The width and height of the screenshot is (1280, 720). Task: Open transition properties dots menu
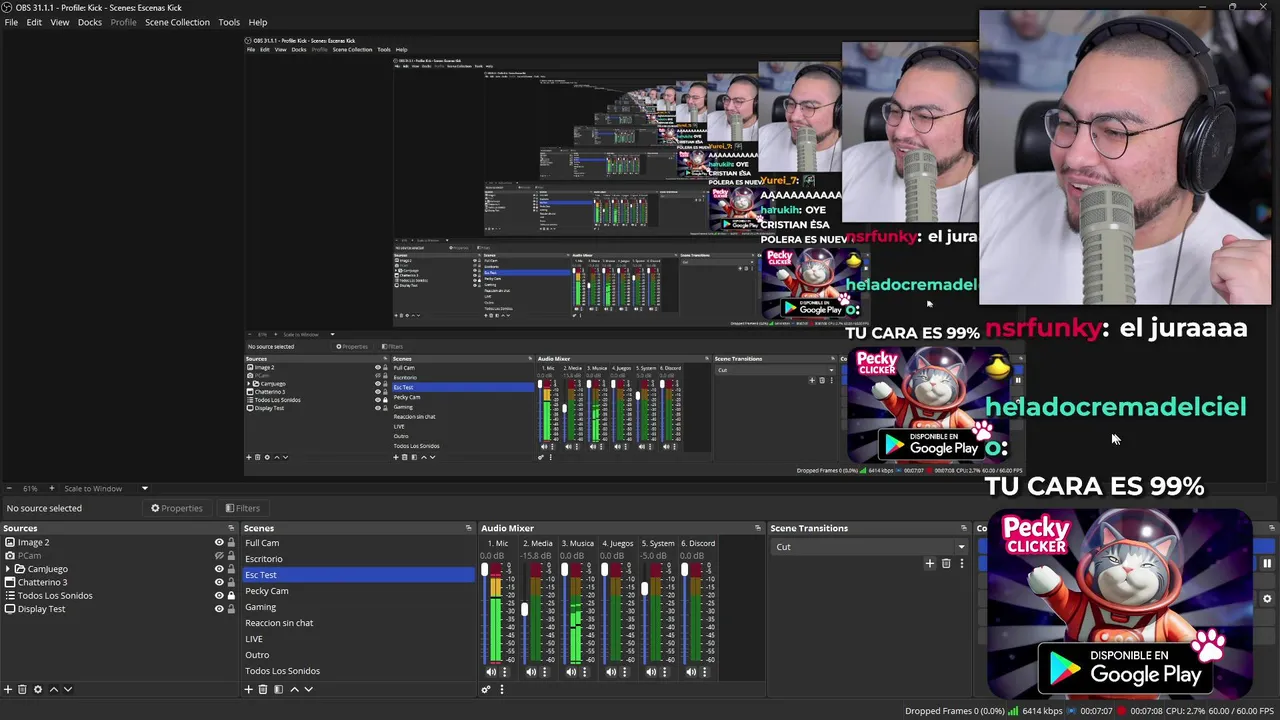pos(961,563)
